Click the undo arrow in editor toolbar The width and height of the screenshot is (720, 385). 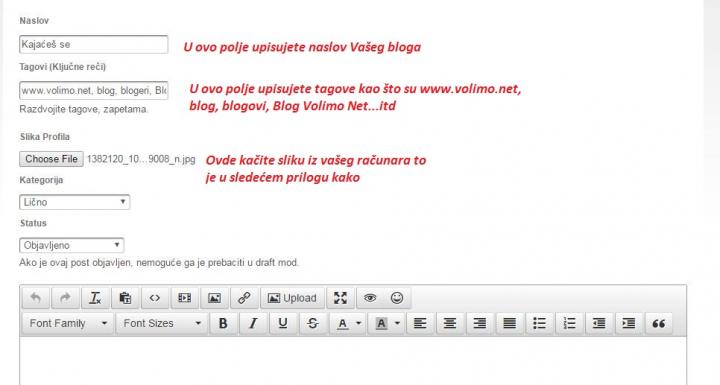pos(36,298)
